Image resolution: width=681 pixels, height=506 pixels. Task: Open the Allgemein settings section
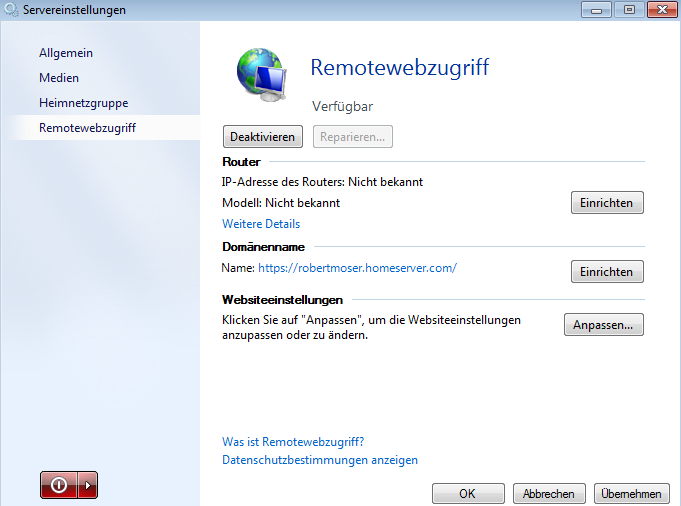pyautogui.click(x=66, y=52)
